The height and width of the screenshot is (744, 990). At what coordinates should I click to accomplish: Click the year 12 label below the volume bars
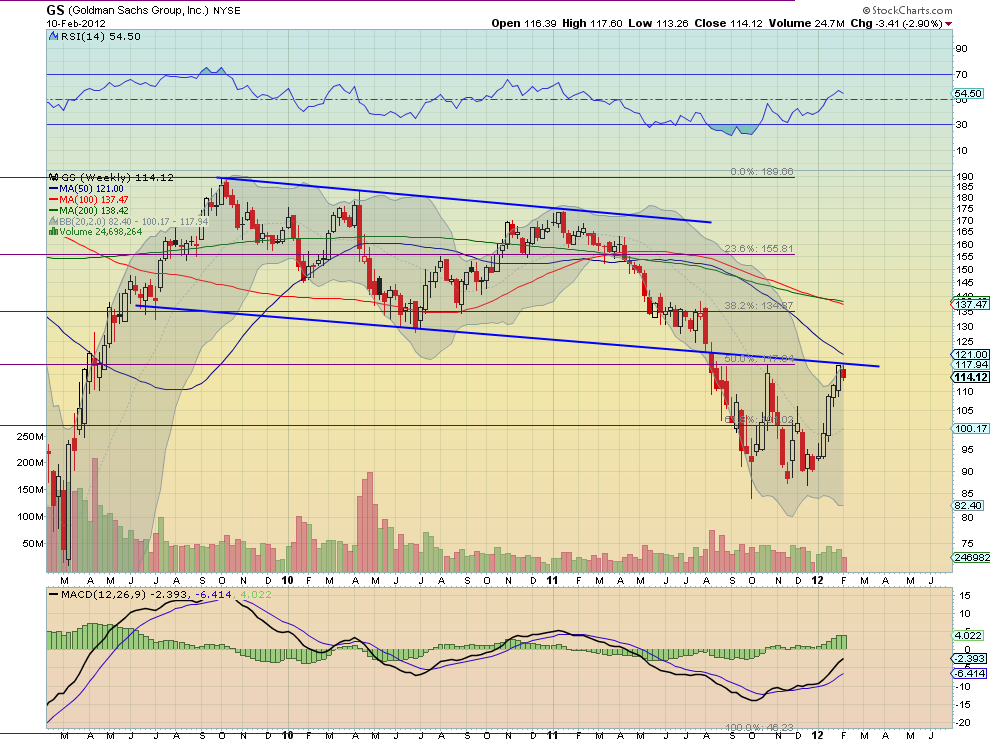click(x=817, y=580)
